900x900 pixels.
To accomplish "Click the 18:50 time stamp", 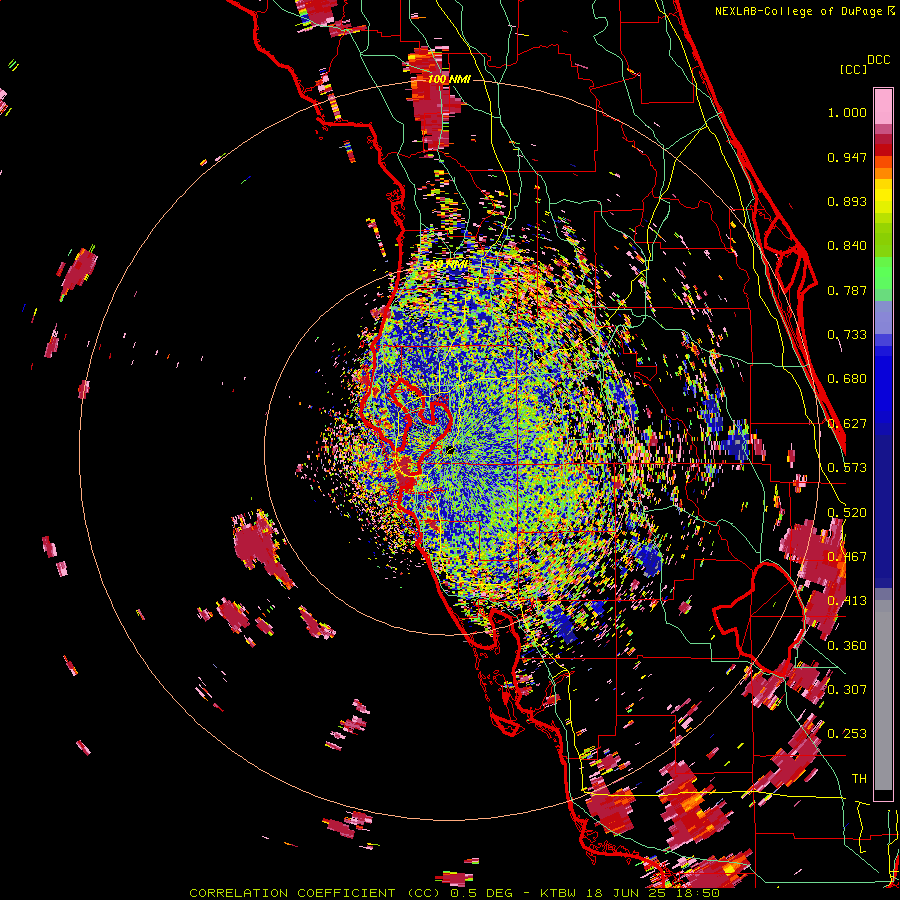I will coord(697,893).
